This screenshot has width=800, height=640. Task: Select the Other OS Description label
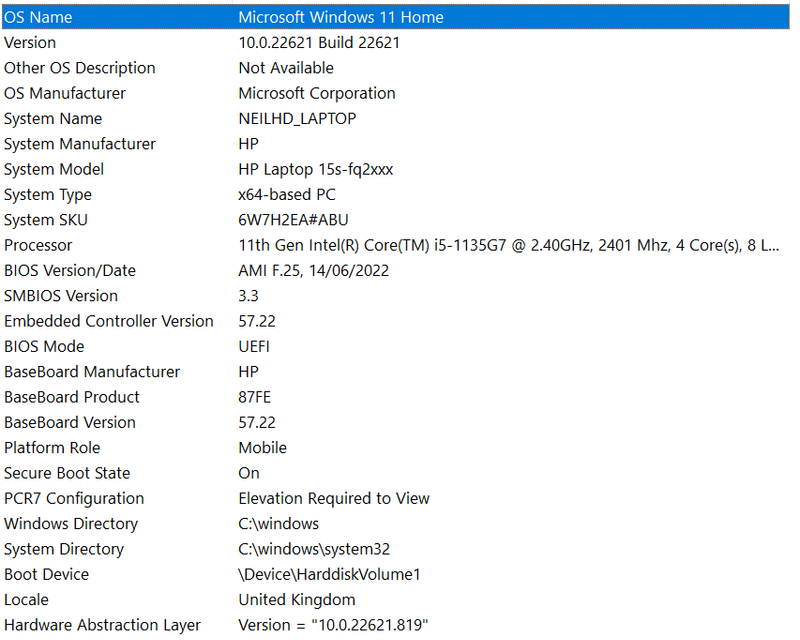click(x=80, y=68)
